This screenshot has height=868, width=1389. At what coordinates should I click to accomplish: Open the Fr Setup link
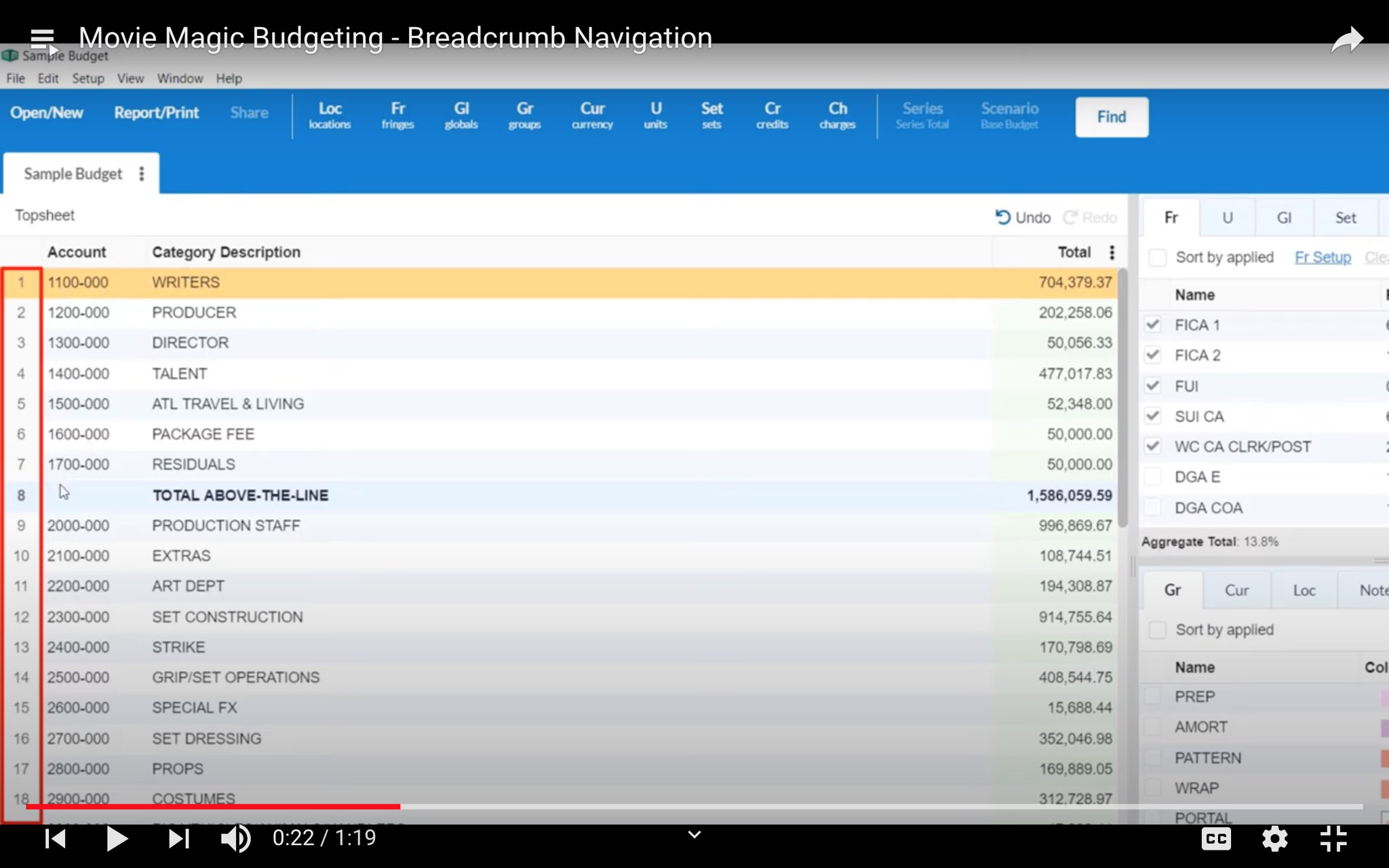(1323, 258)
